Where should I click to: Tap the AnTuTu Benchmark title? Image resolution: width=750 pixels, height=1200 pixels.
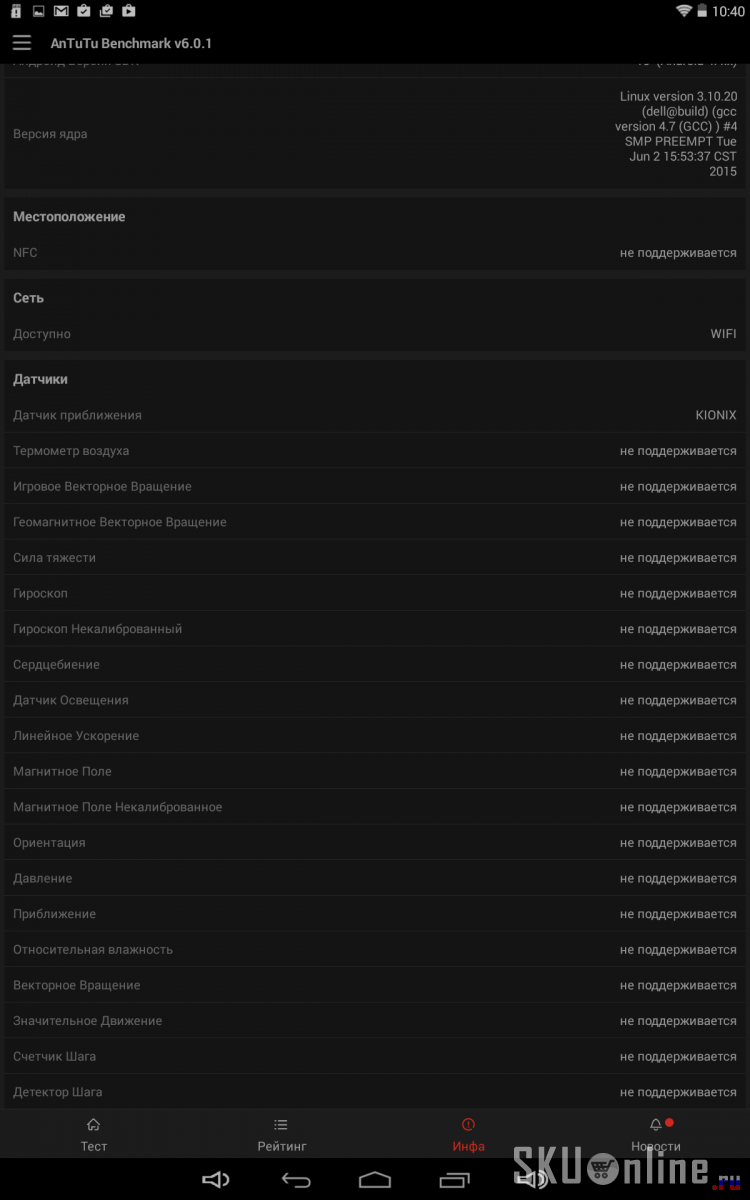pos(131,43)
